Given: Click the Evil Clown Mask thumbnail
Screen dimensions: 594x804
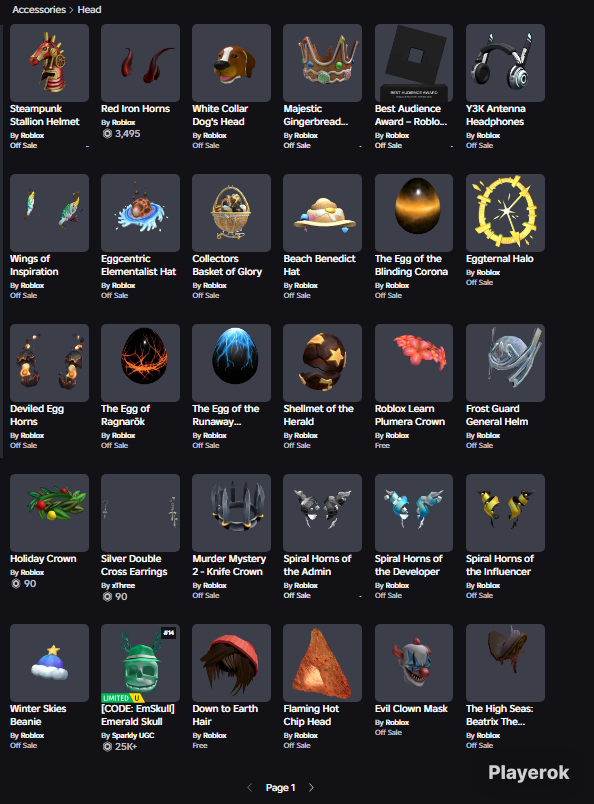Looking at the screenshot, I should point(414,662).
